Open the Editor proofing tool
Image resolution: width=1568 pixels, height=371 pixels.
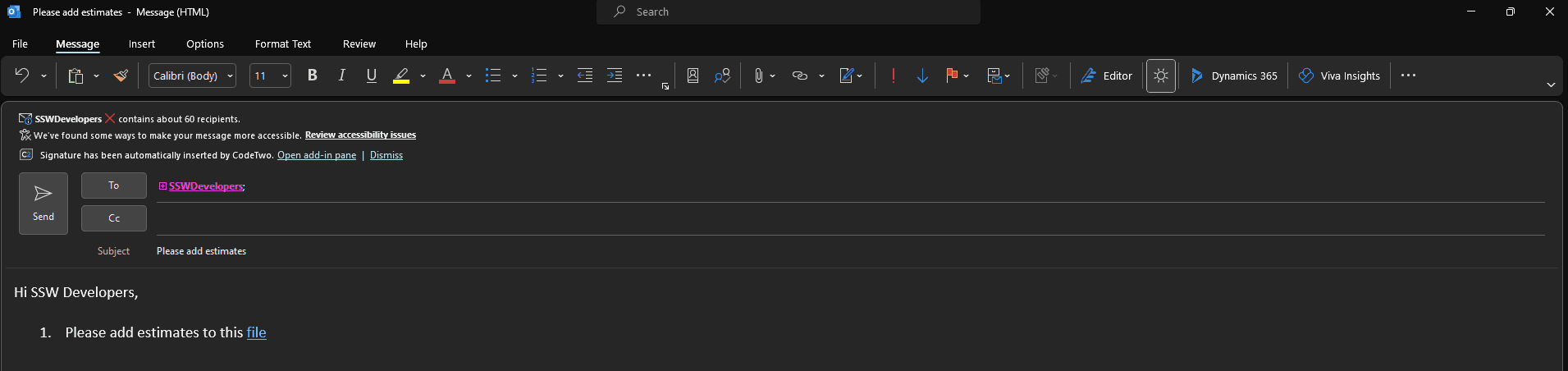[1106, 76]
